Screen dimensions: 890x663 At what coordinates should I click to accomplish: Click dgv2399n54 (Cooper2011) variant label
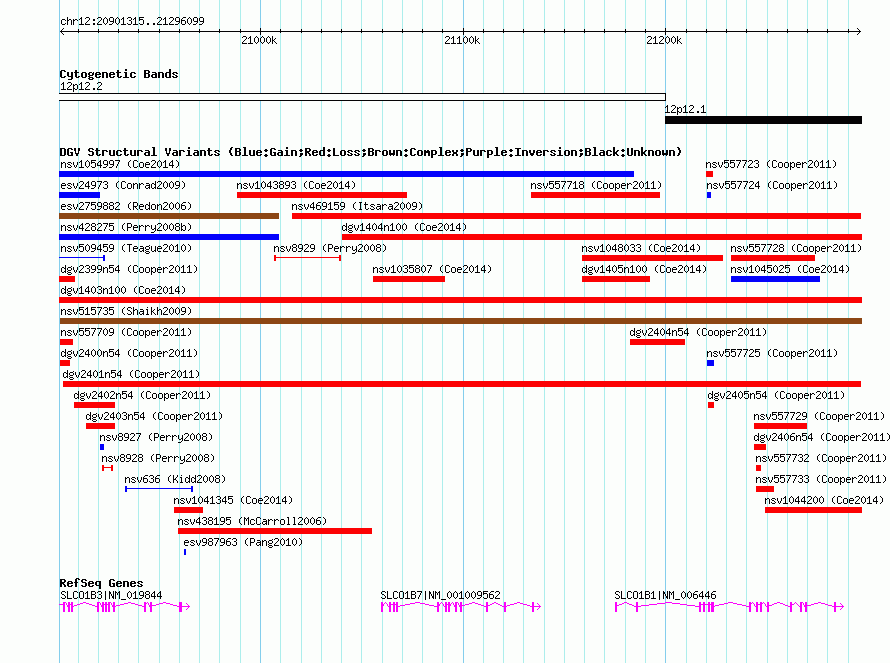click(129, 269)
